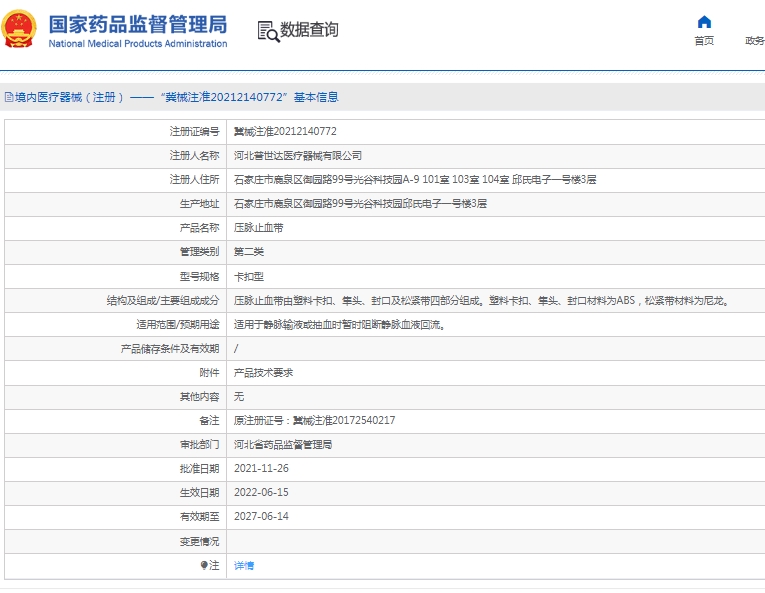The image size is (765, 593).
Task: Open the 首页 navigation item
Action: (x=704, y=41)
